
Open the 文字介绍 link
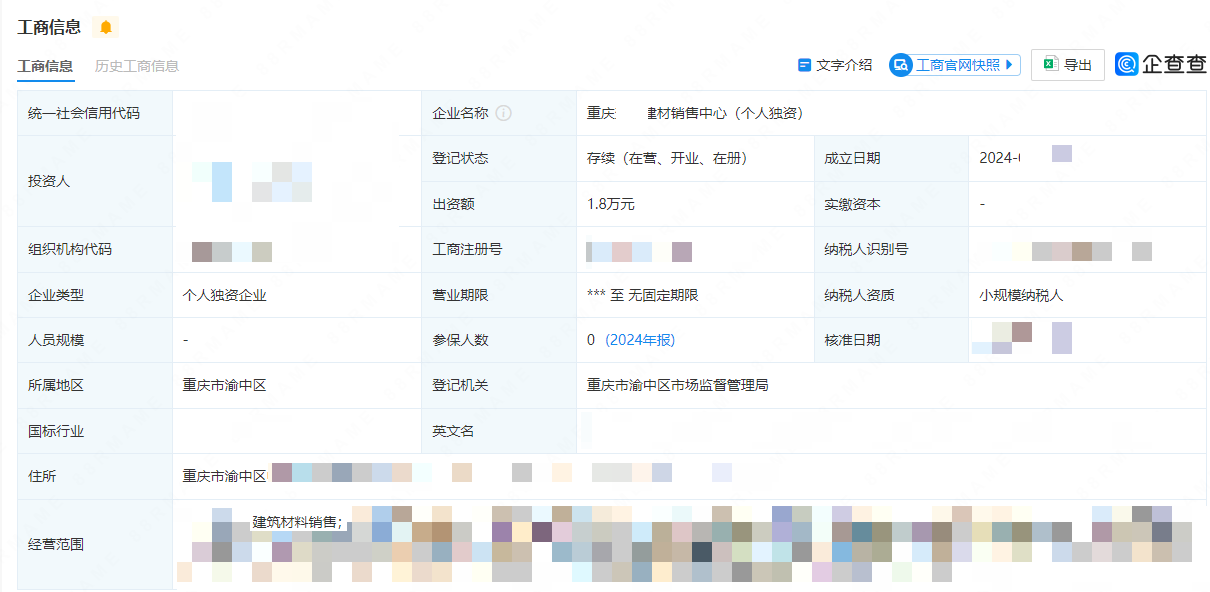835,65
